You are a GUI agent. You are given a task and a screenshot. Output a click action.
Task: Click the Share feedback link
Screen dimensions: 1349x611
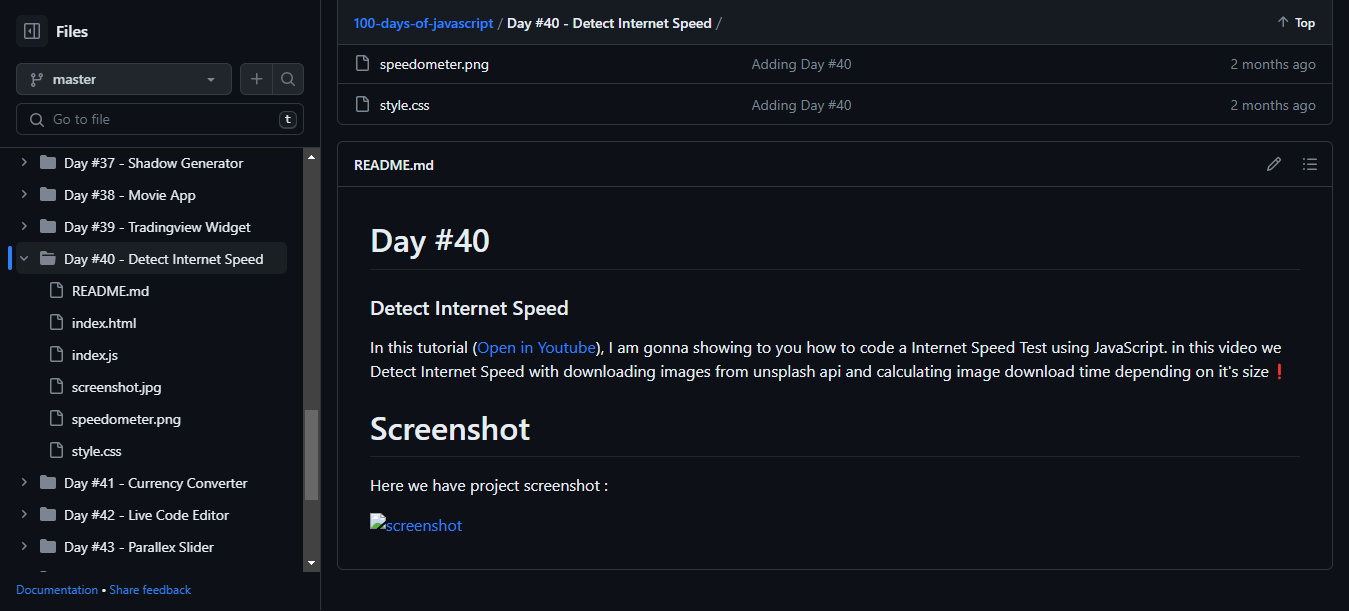tap(150, 589)
